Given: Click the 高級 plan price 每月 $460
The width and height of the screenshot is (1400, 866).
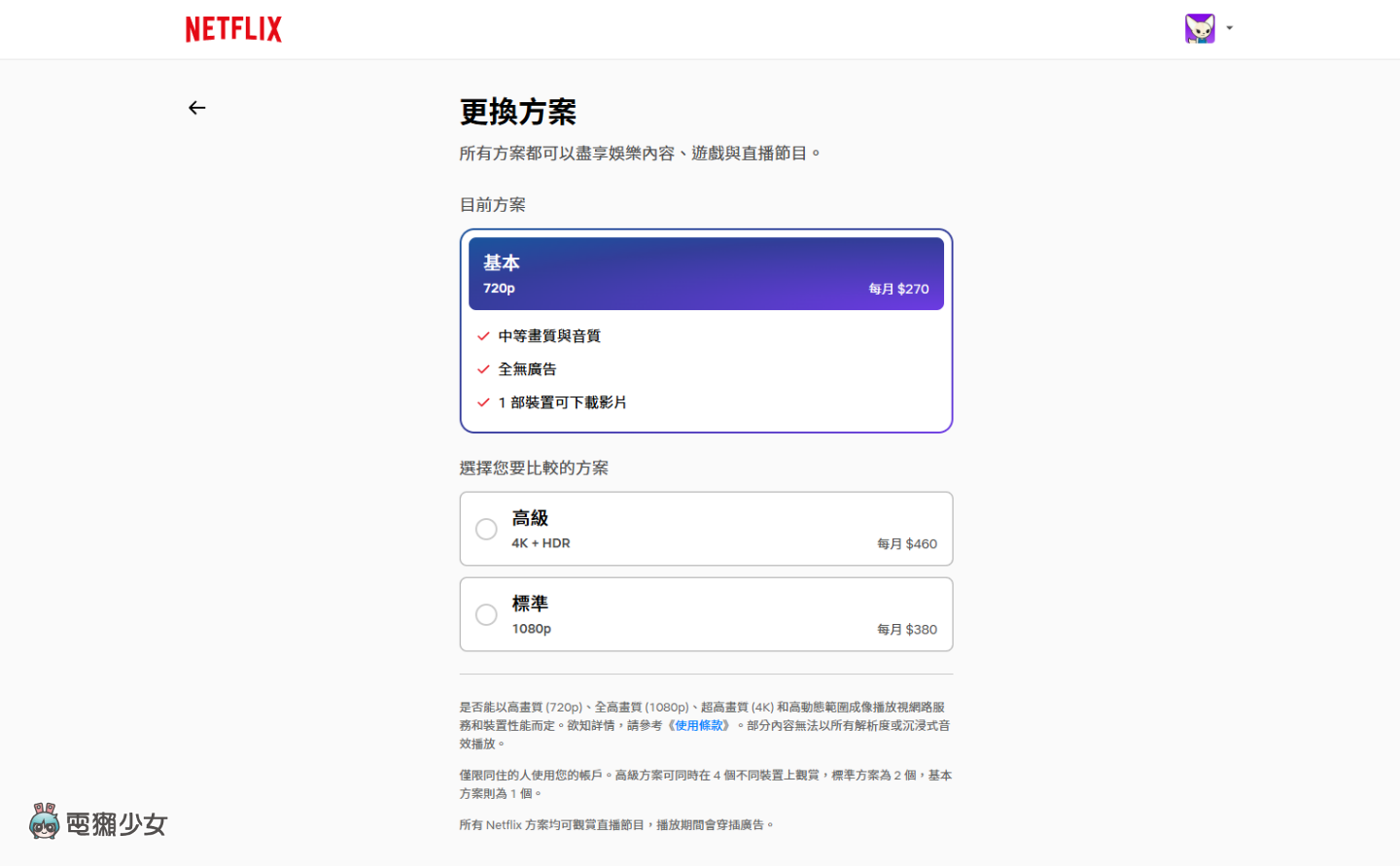Looking at the screenshot, I should click(907, 544).
